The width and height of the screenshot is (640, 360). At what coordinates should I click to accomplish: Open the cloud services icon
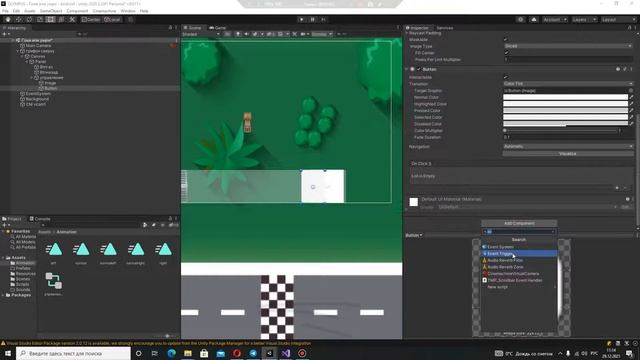[x=533, y=20]
